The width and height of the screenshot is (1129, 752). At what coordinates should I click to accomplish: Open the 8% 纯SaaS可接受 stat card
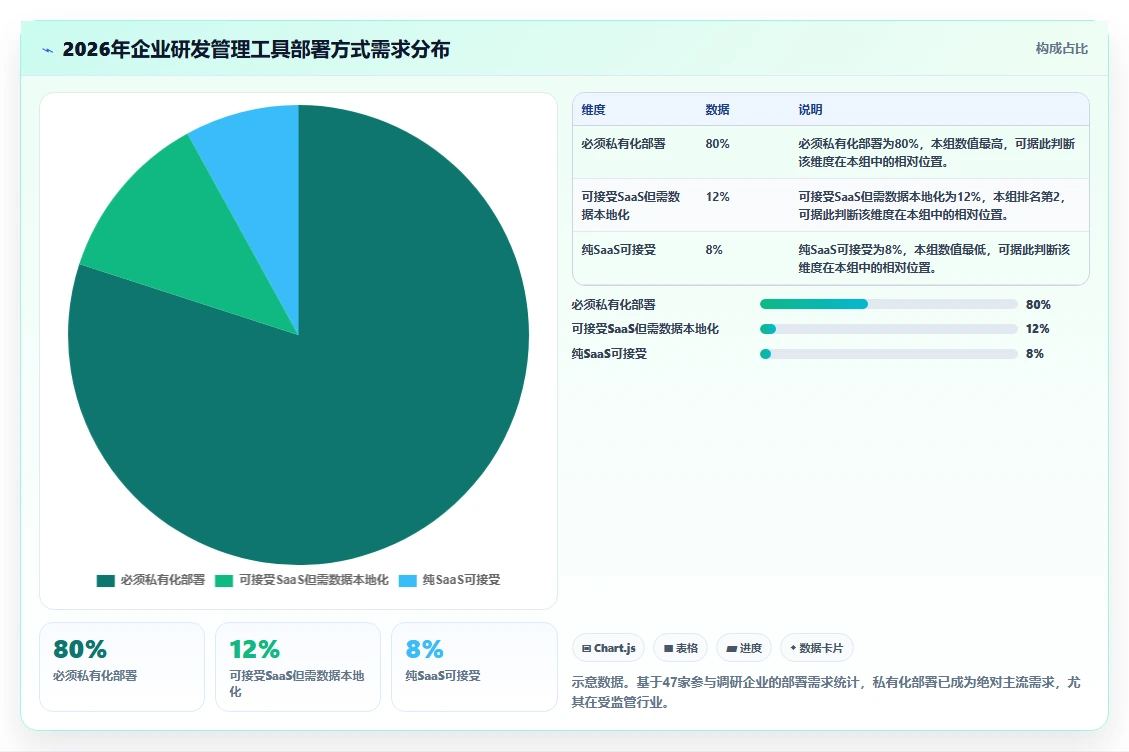point(474,667)
